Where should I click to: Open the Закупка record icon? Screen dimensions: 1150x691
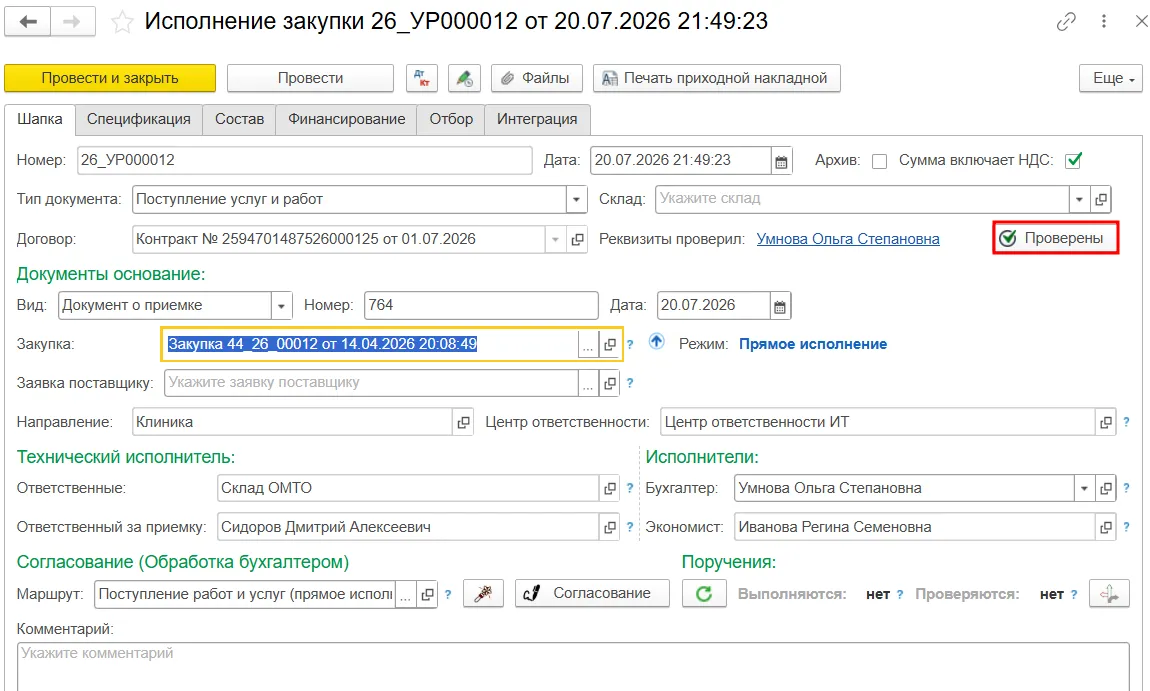[609, 345]
